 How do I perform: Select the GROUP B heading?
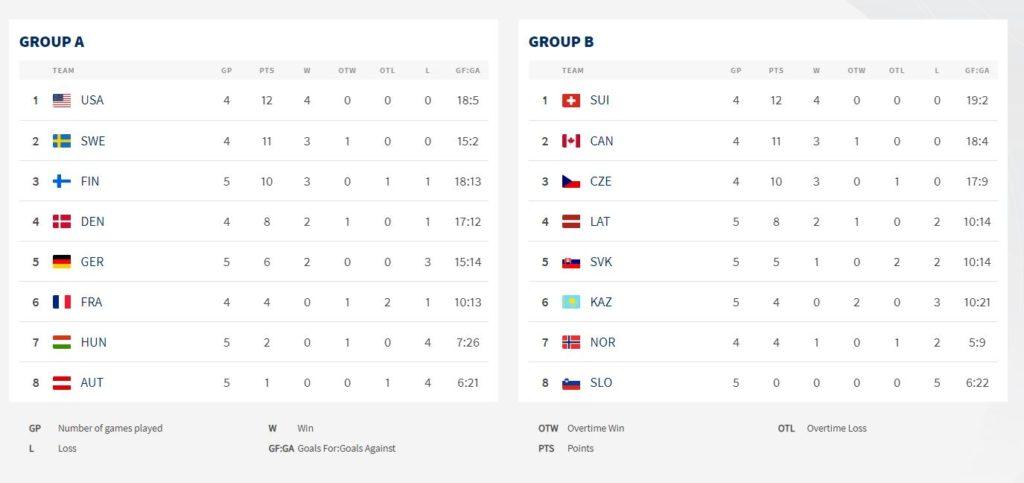pyautogui.click(x=561, y=42)
